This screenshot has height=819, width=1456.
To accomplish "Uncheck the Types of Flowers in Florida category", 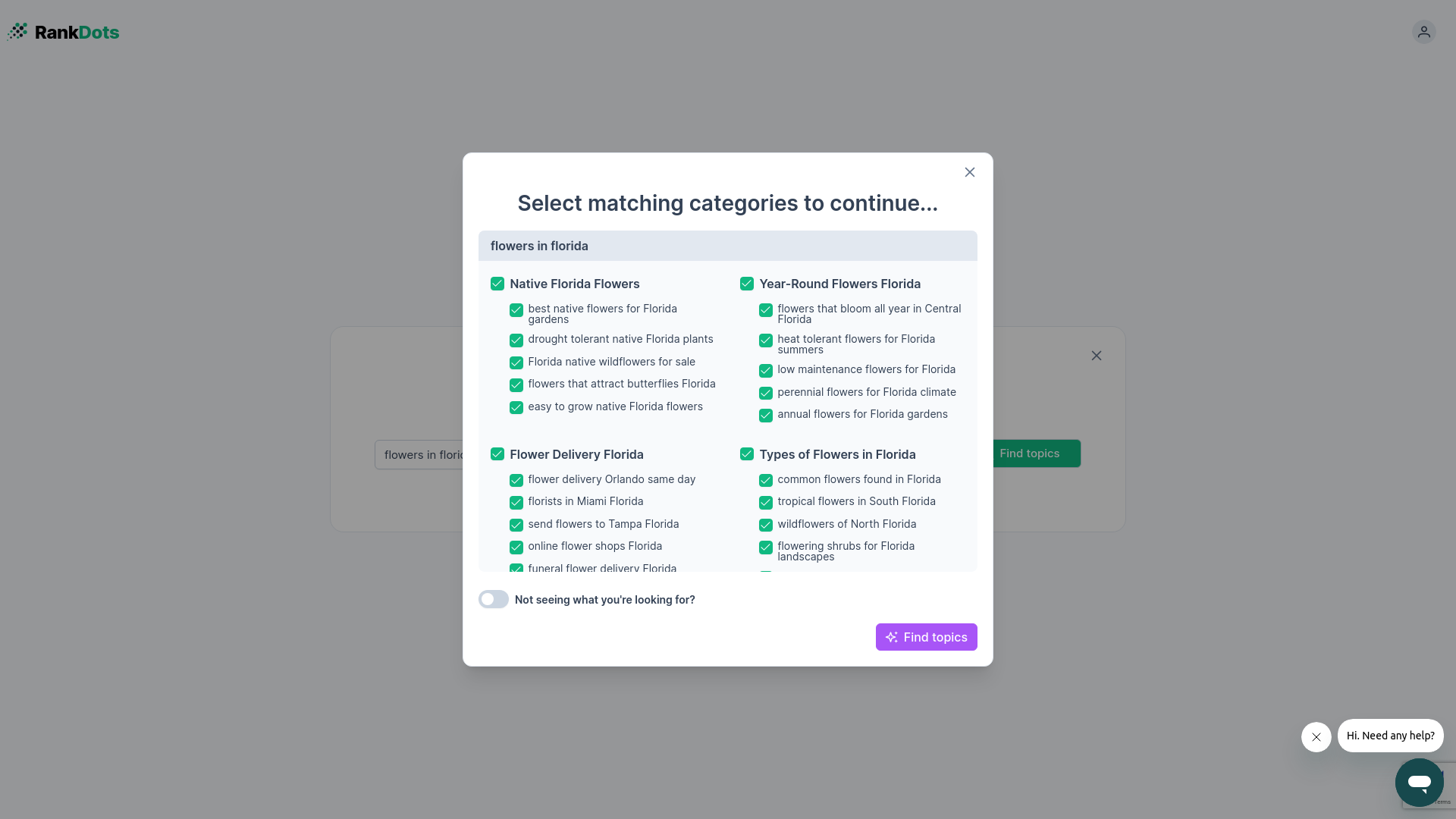I will [x=746, y=453].
